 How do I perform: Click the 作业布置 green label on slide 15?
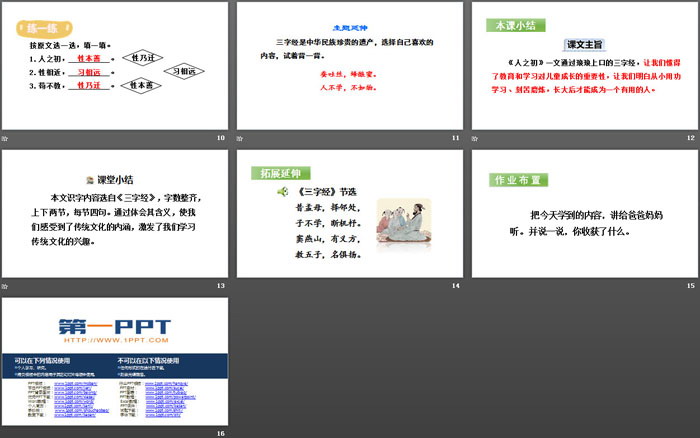pyautogui.click(x=518, y=180)
